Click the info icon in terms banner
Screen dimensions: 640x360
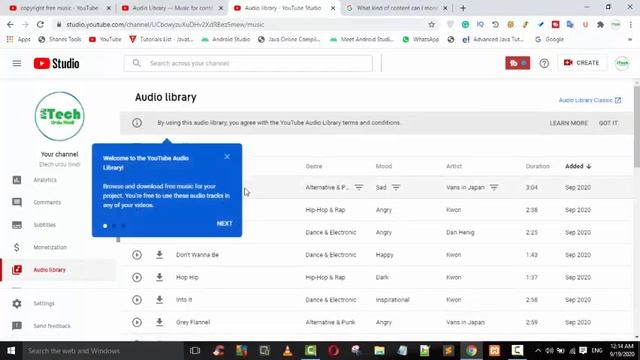[137, 123]
